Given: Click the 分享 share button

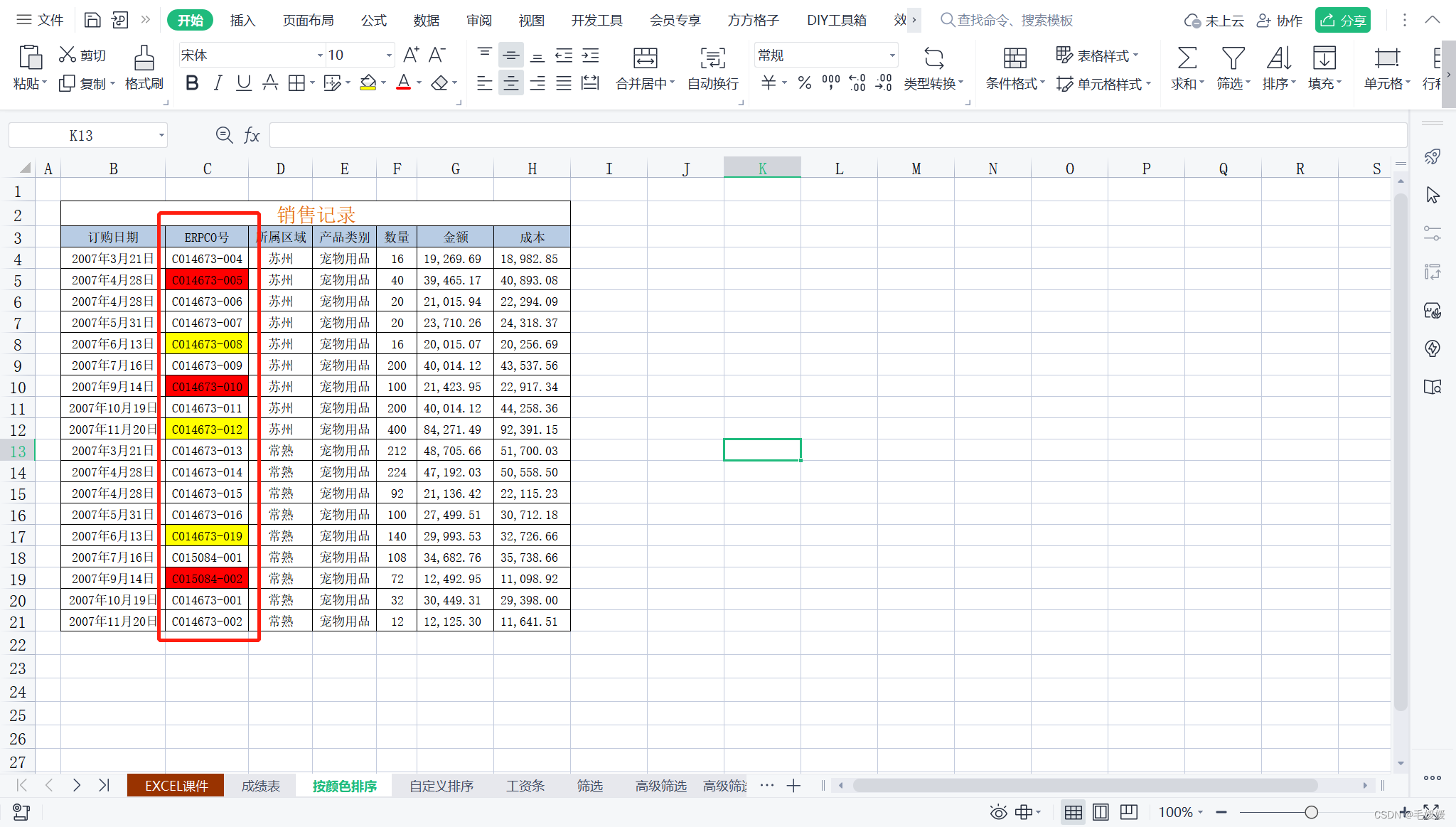Looking at the screenshot, I should 1342,20.
